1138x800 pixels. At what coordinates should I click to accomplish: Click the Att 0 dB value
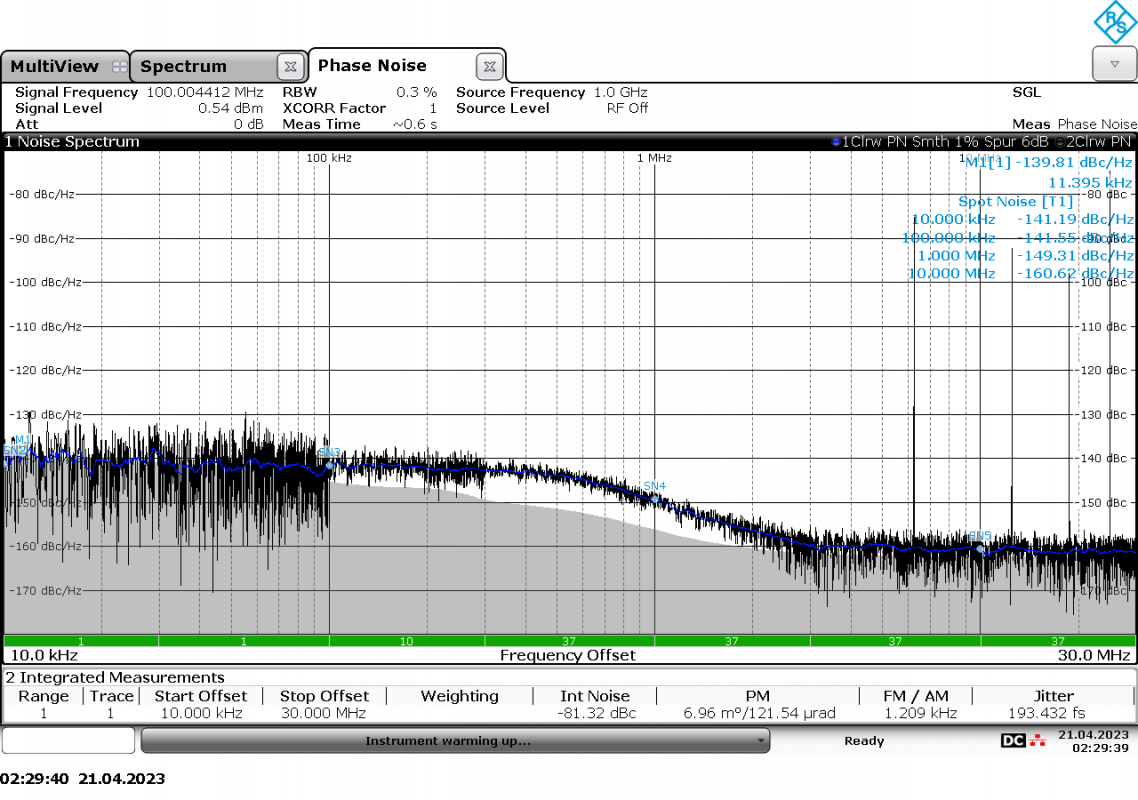pyautogui.click(x=249, y=124)
